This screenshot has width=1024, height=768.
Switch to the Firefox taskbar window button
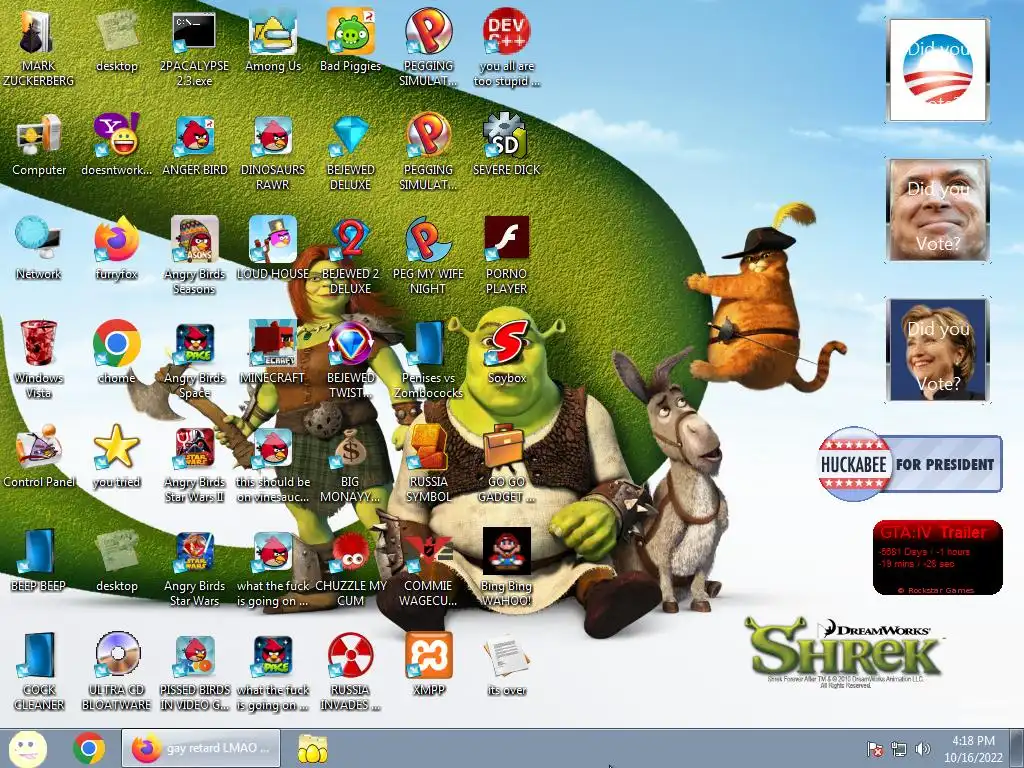201,748
